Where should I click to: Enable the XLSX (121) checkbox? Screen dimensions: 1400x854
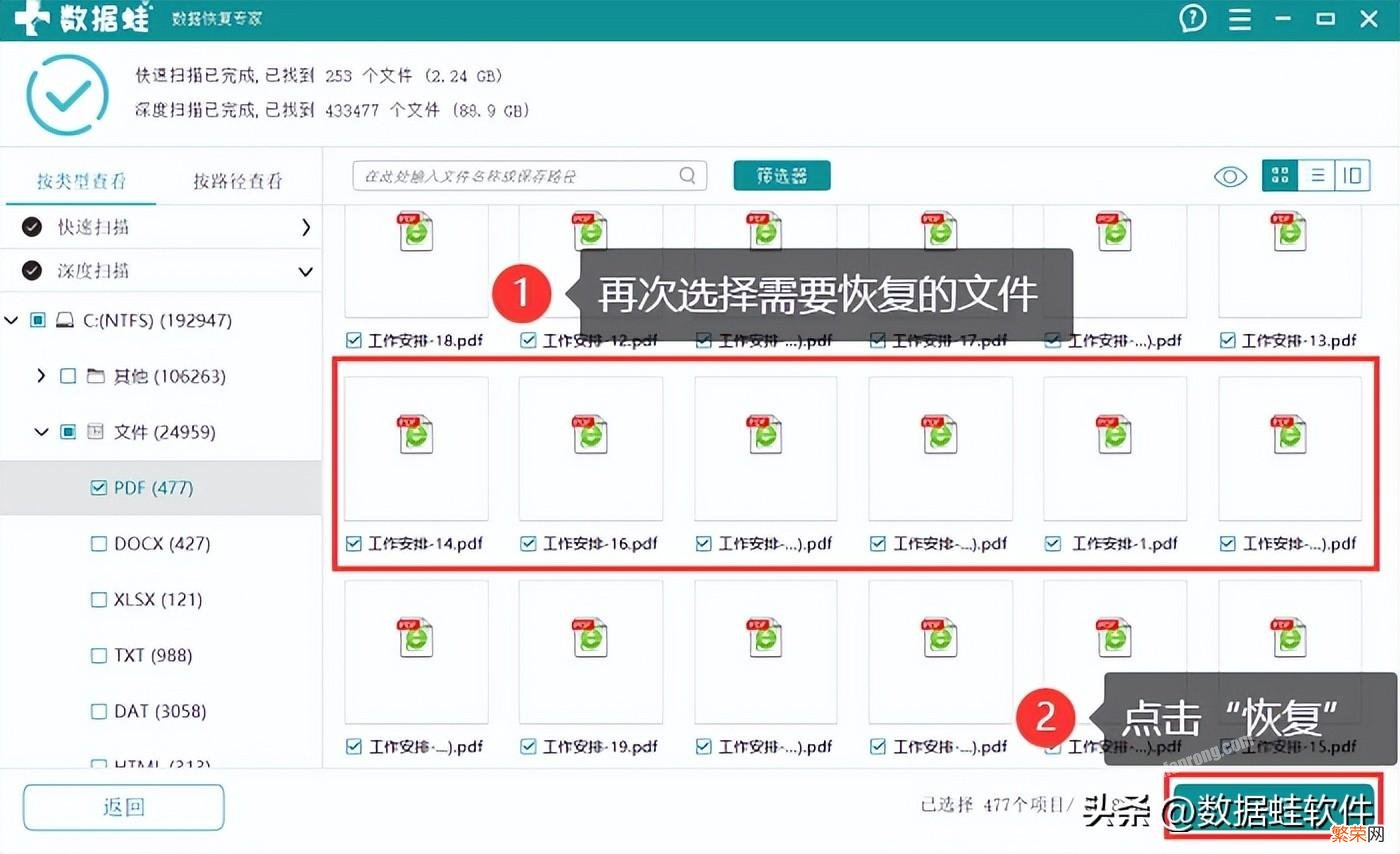tap(98, 600)
